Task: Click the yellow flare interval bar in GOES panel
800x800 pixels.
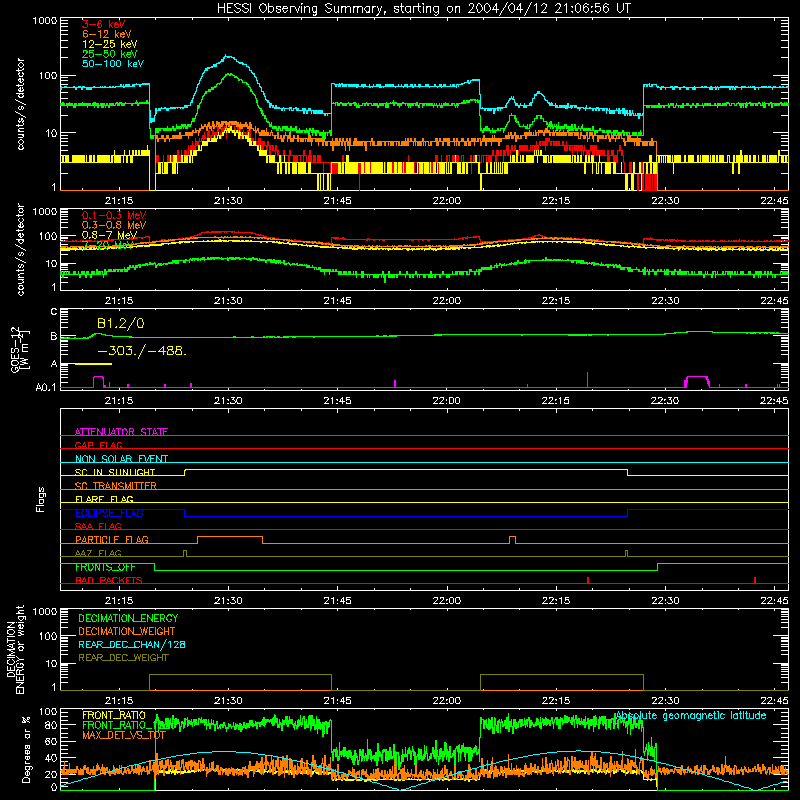Action: click(x=93, y=364)
